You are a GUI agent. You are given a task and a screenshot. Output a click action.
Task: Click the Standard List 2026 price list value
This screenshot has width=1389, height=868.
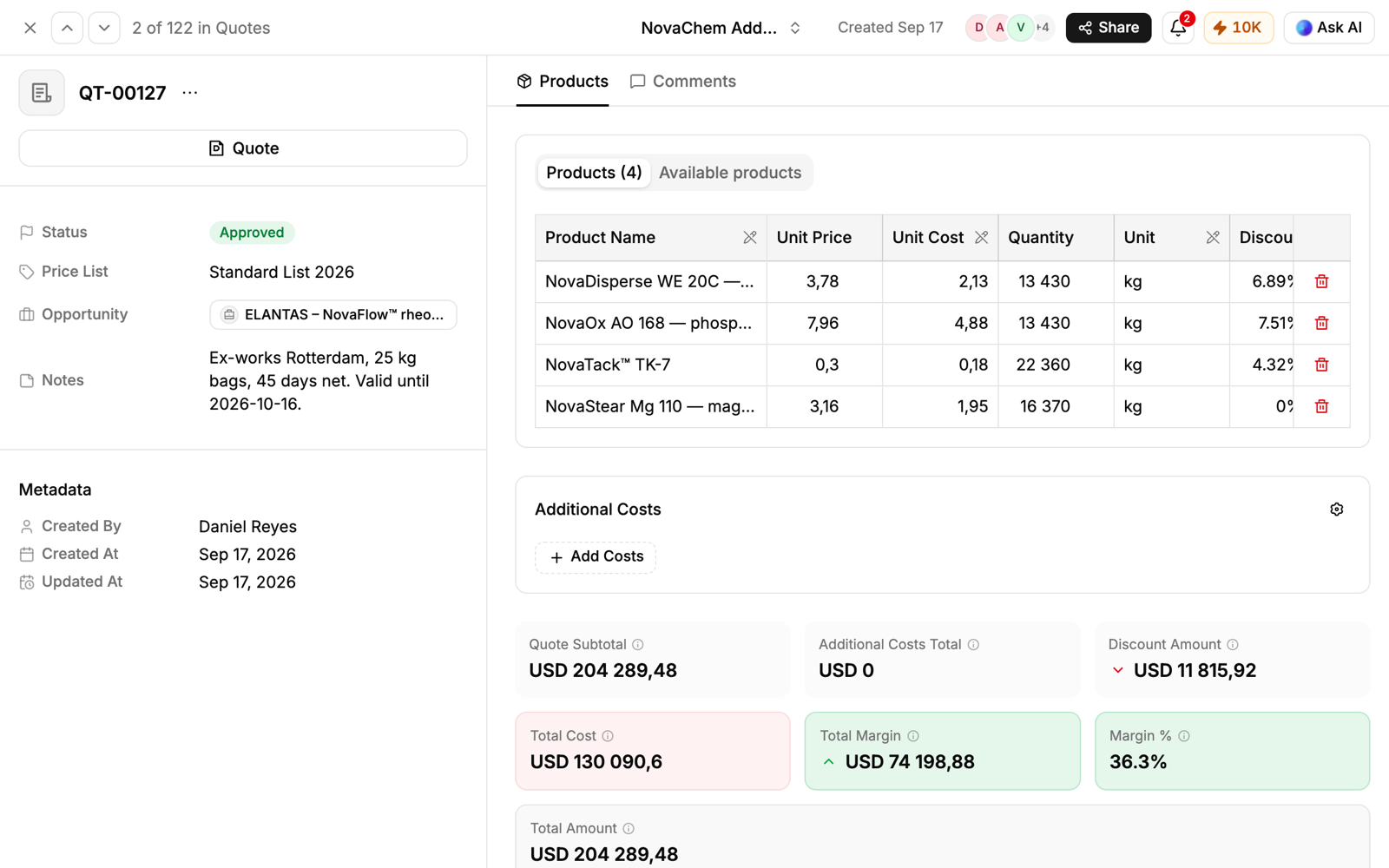coord(281,273)
